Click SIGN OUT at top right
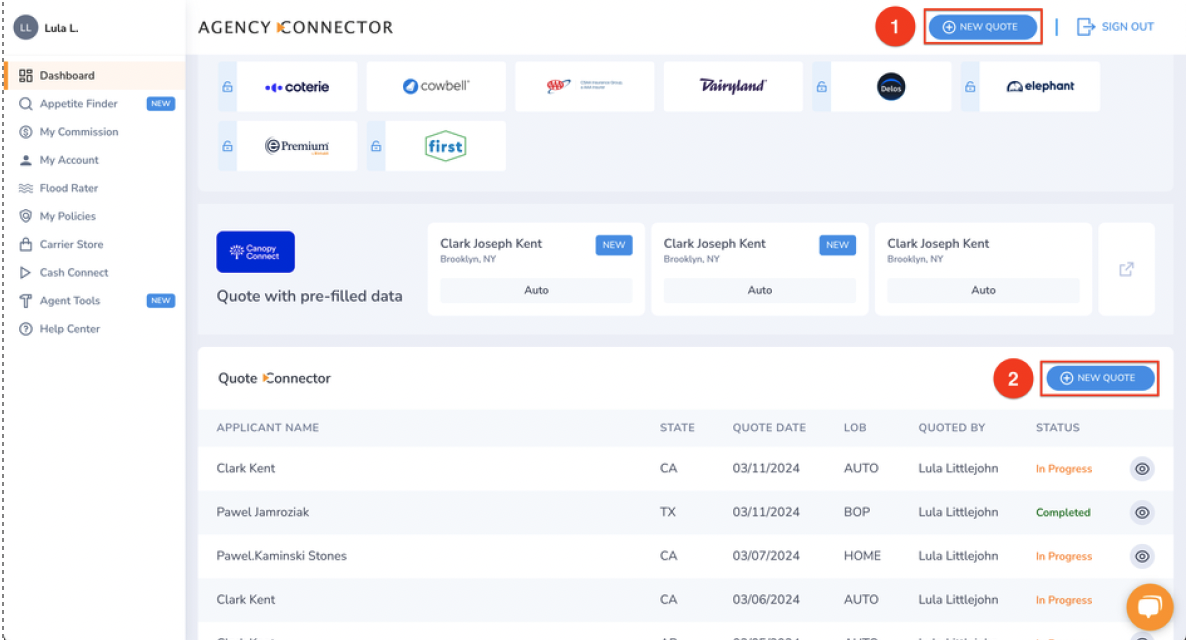The height and width of the screenshot is (640, 1186). (x=1115, y=27)
